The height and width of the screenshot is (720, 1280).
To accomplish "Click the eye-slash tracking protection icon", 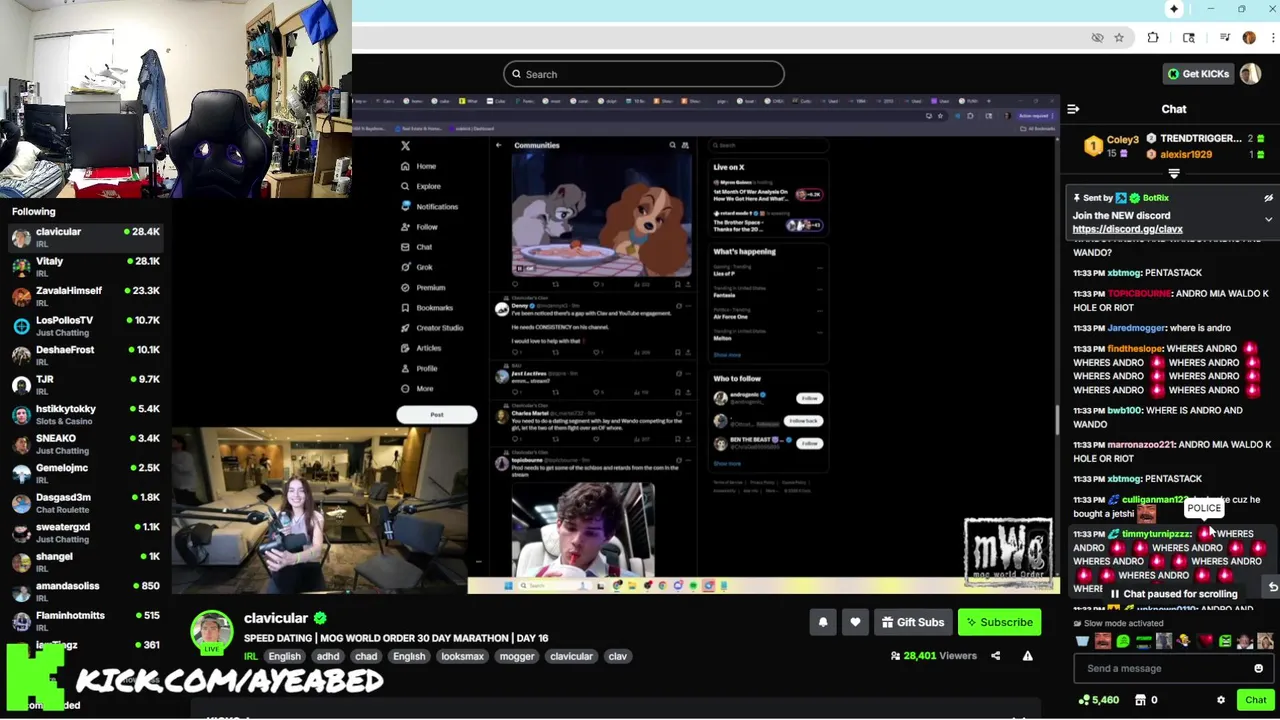I will click(1097, 38).
